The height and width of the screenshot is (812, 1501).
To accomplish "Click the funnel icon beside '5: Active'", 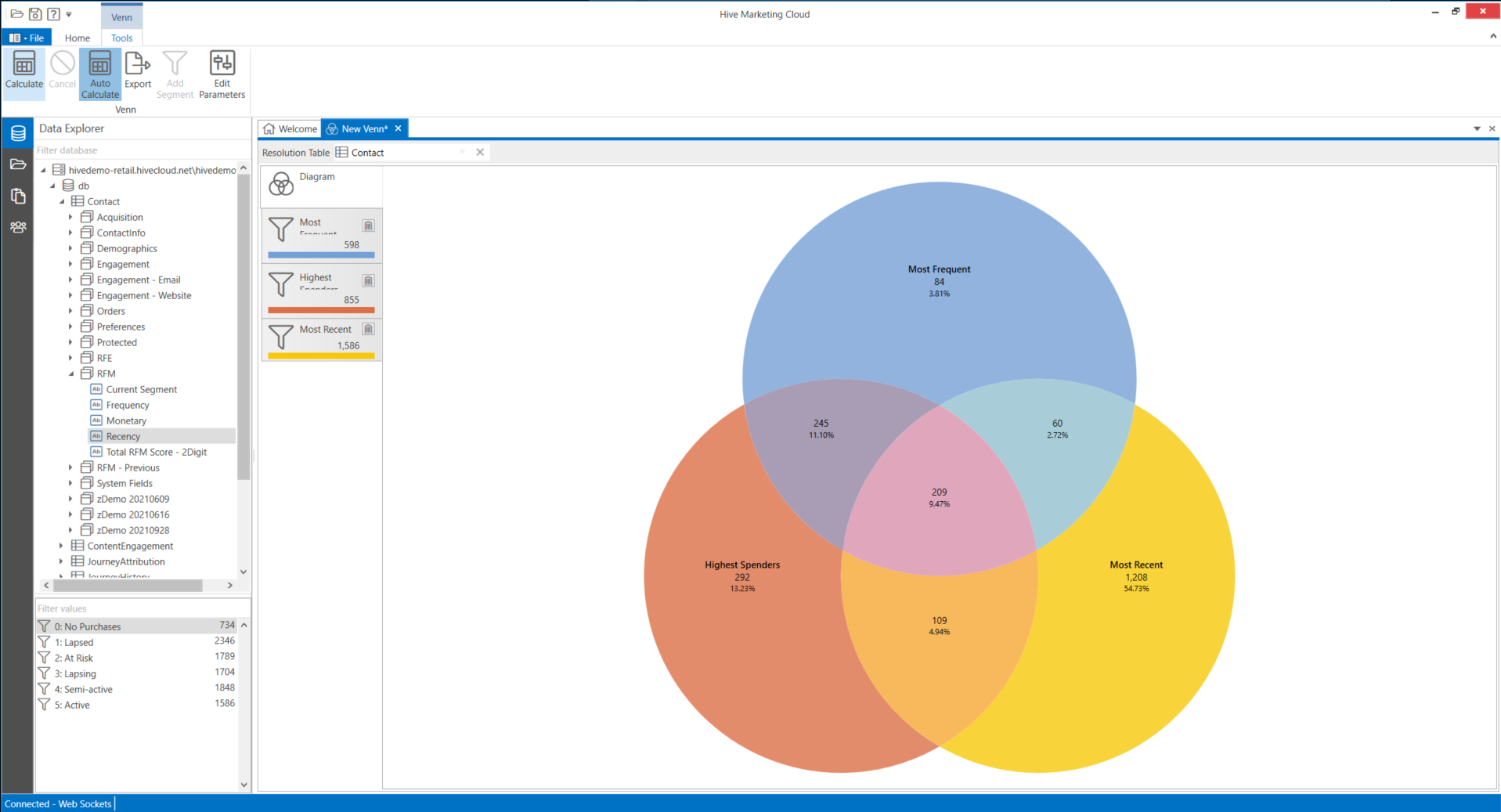I will pyautogui.click(x=45, y=705).
